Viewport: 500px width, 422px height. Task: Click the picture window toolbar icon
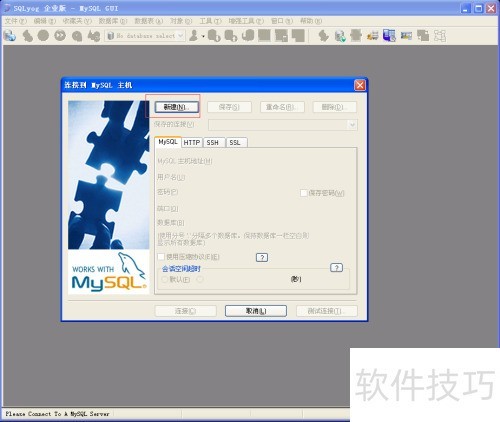[406, 36]
